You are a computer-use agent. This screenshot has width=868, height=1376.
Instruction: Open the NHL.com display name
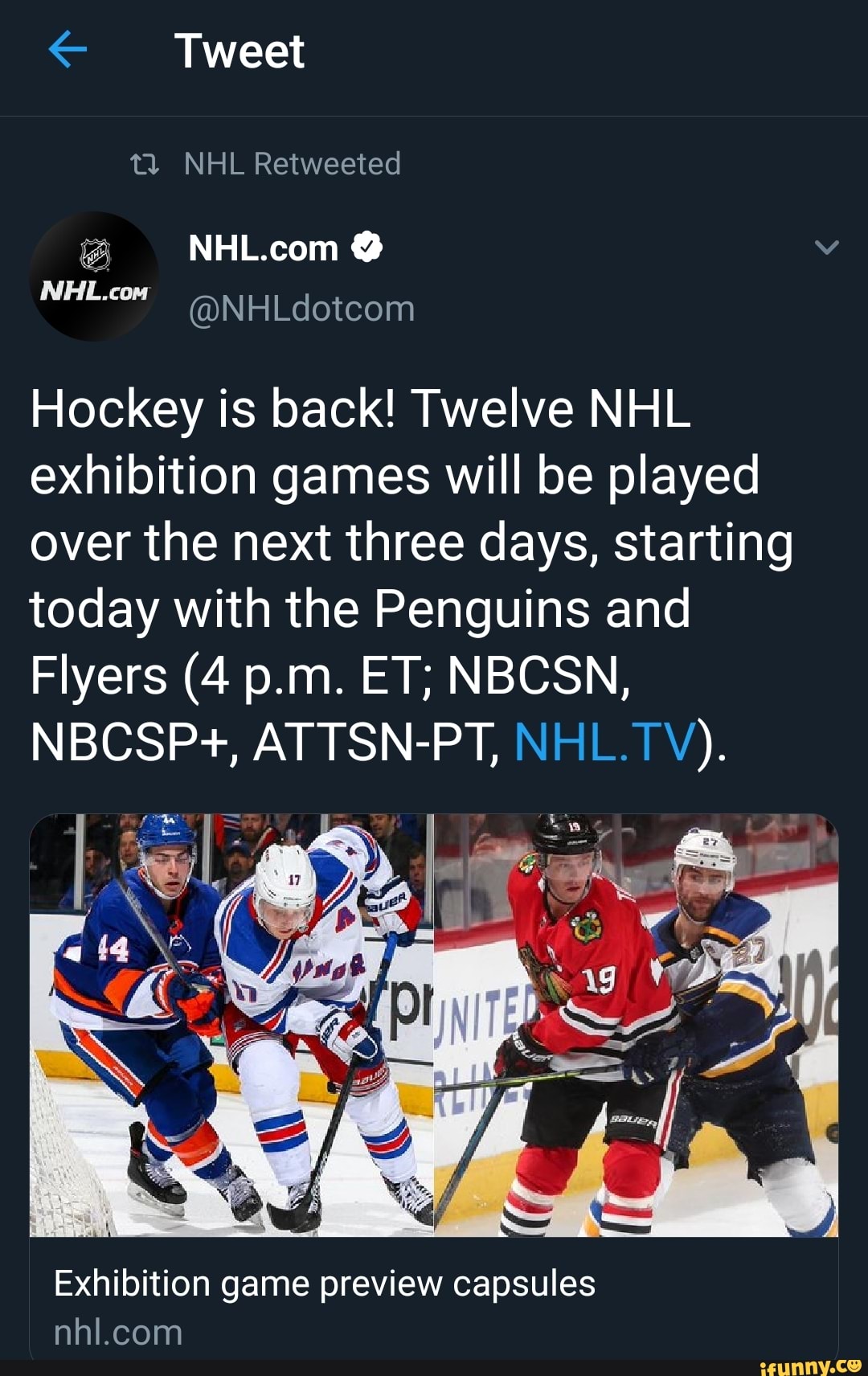pyautogui.click(x=264, y=248)
